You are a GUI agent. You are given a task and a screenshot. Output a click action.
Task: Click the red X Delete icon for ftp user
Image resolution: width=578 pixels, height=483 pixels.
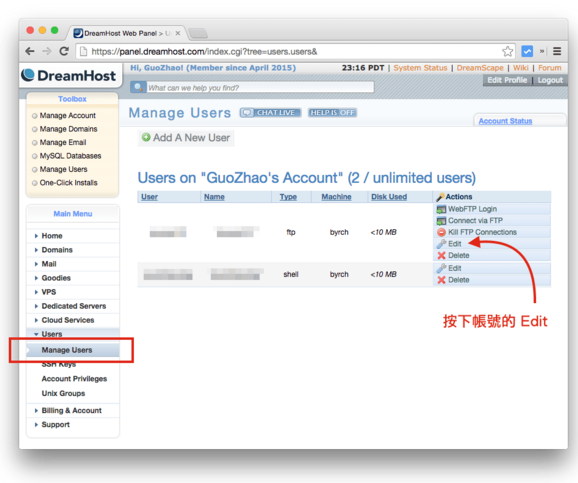(441, 255)
